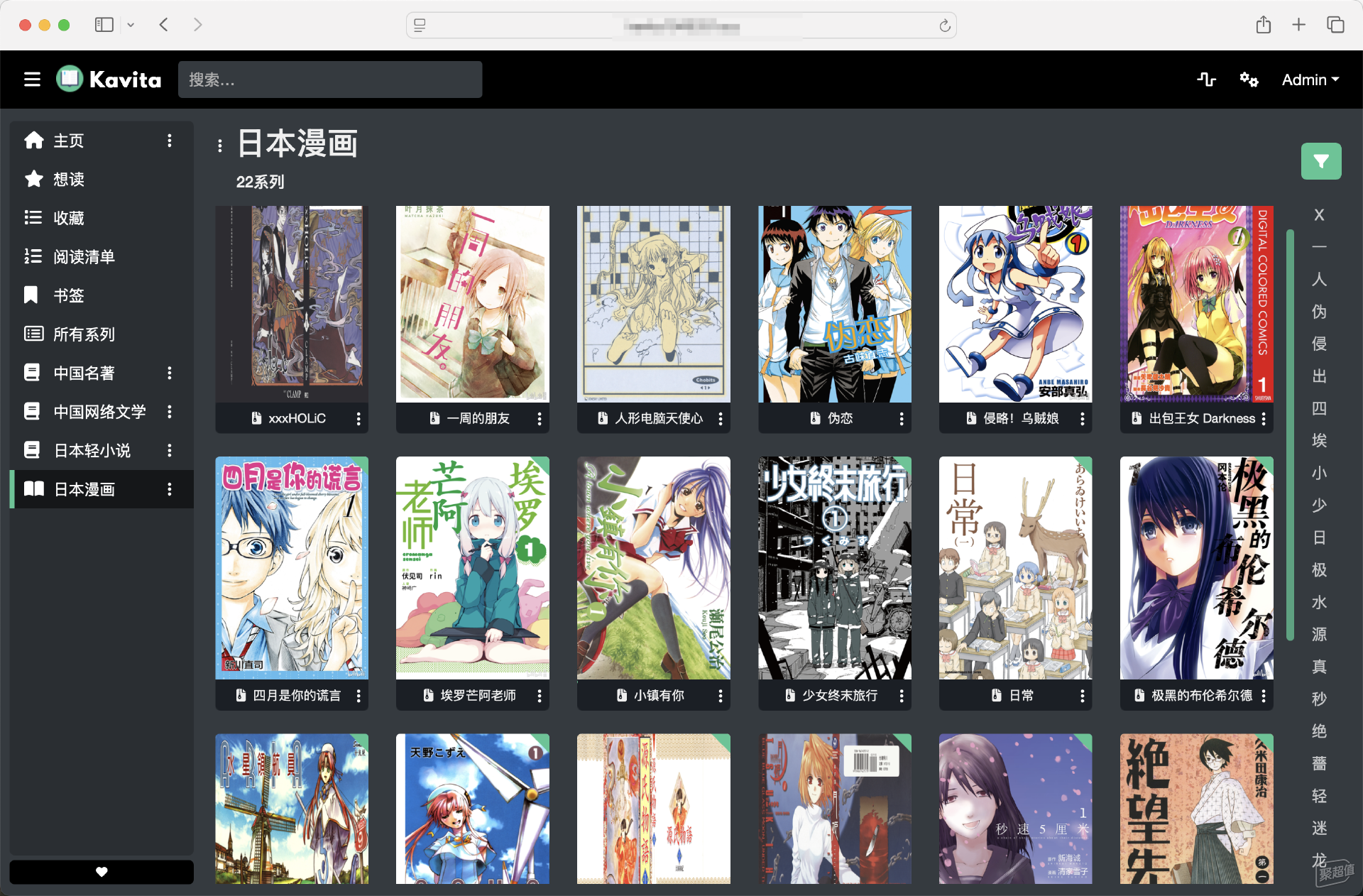The height and width of the screenshot is (896, 1363).
Task: Open 中国网络文学 library
Action: coord(99,411)
